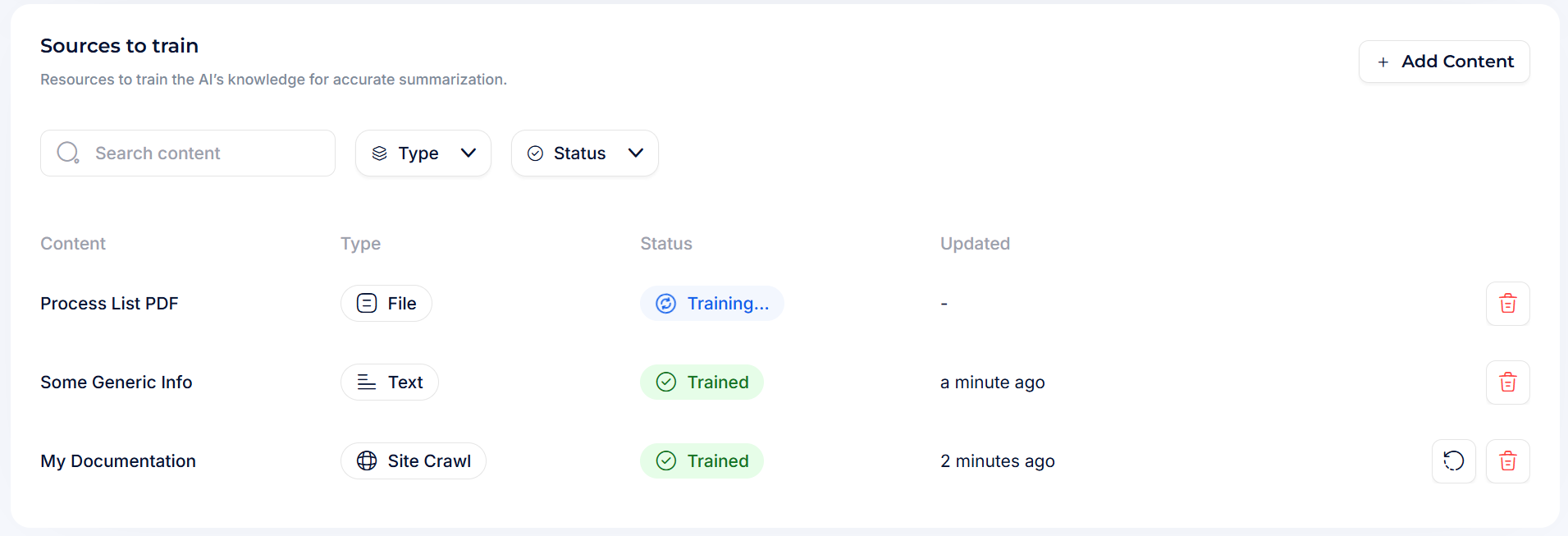
Task: Click the search magnifier icon
Action: click(x=67, y=153)
